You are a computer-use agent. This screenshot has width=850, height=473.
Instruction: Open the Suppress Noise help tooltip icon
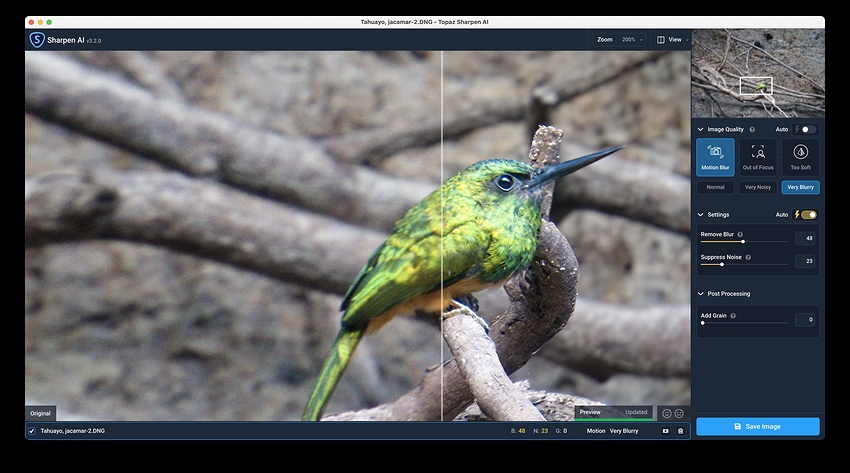[x=748, y=257]
